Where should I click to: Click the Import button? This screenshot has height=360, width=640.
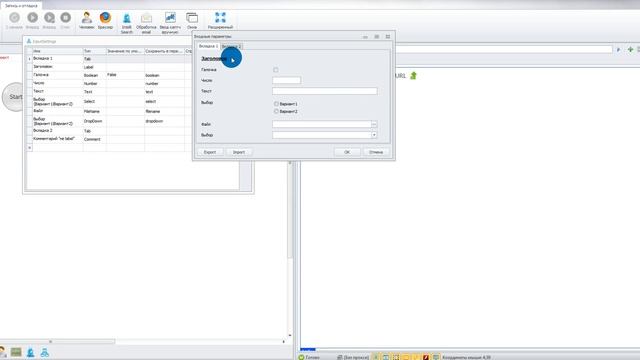point(239,152)
